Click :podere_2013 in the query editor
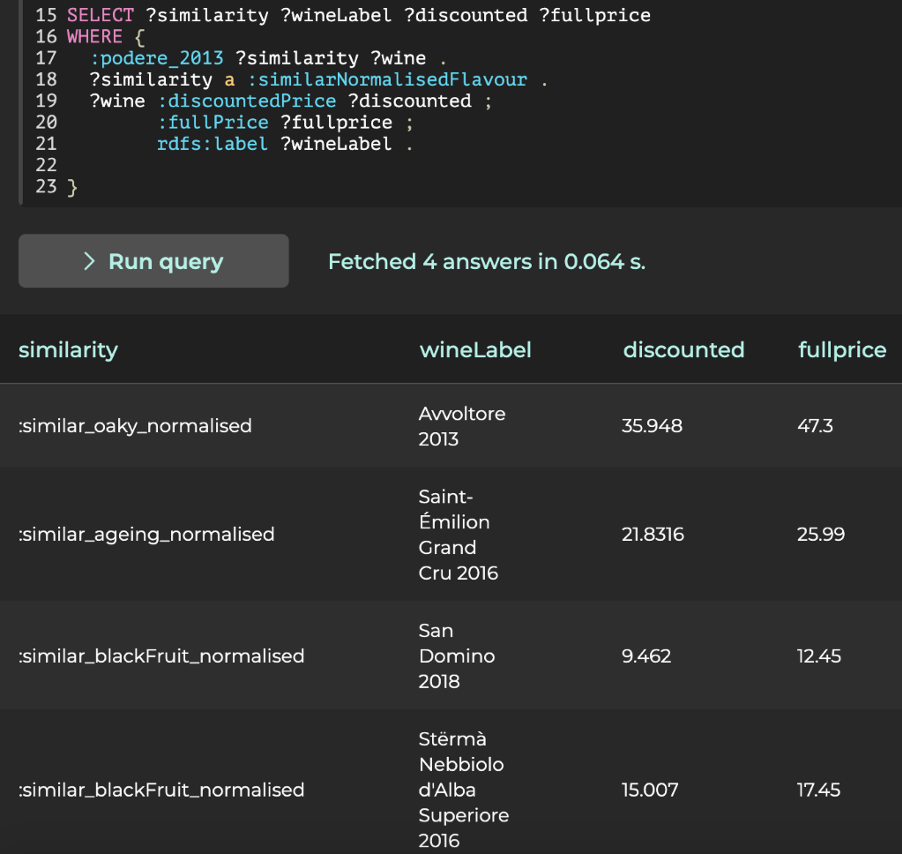902x854 pixels. pyautogui.click(x=156, y=58)
